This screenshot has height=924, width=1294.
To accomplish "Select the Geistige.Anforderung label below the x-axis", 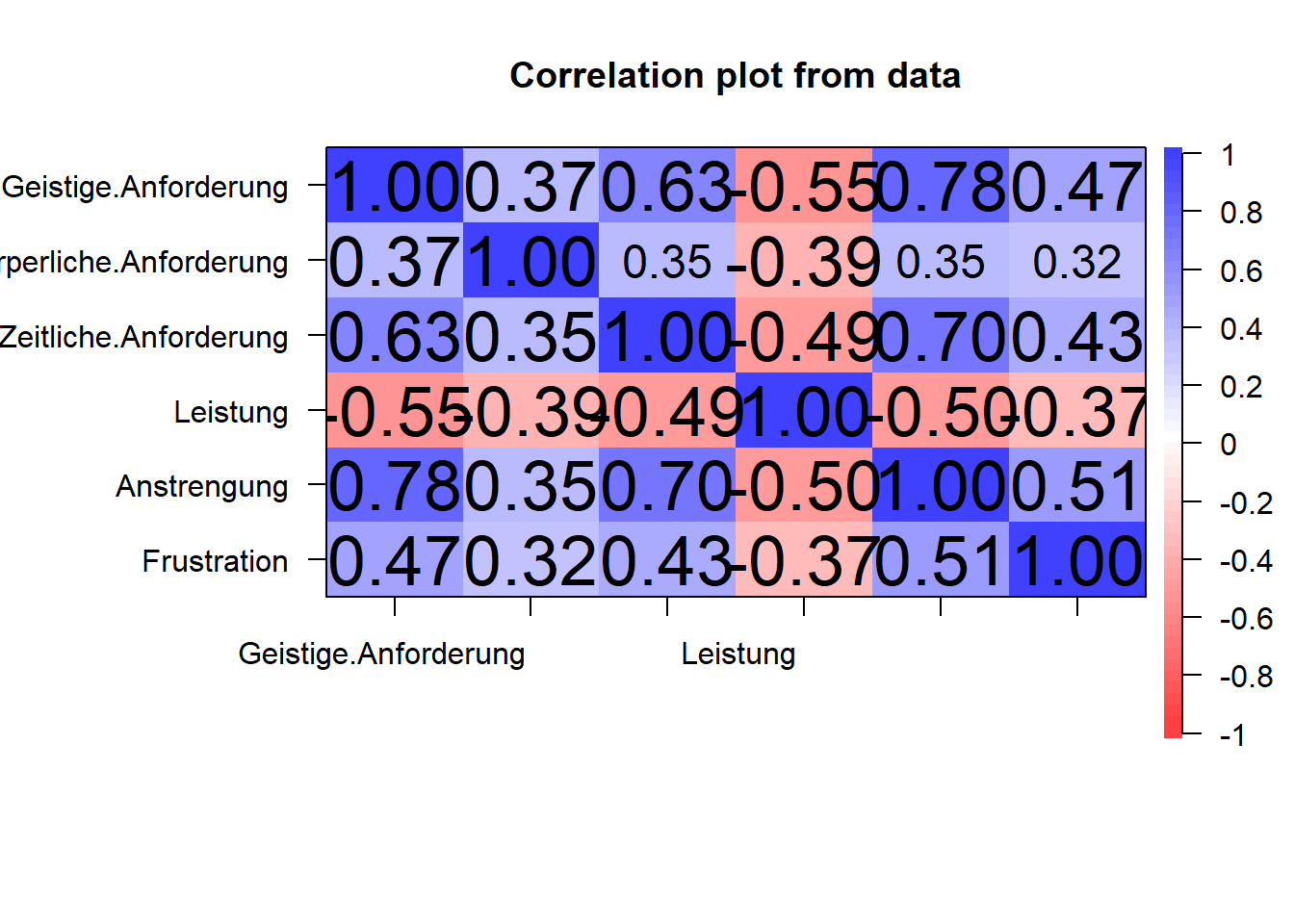I will 381,654.
